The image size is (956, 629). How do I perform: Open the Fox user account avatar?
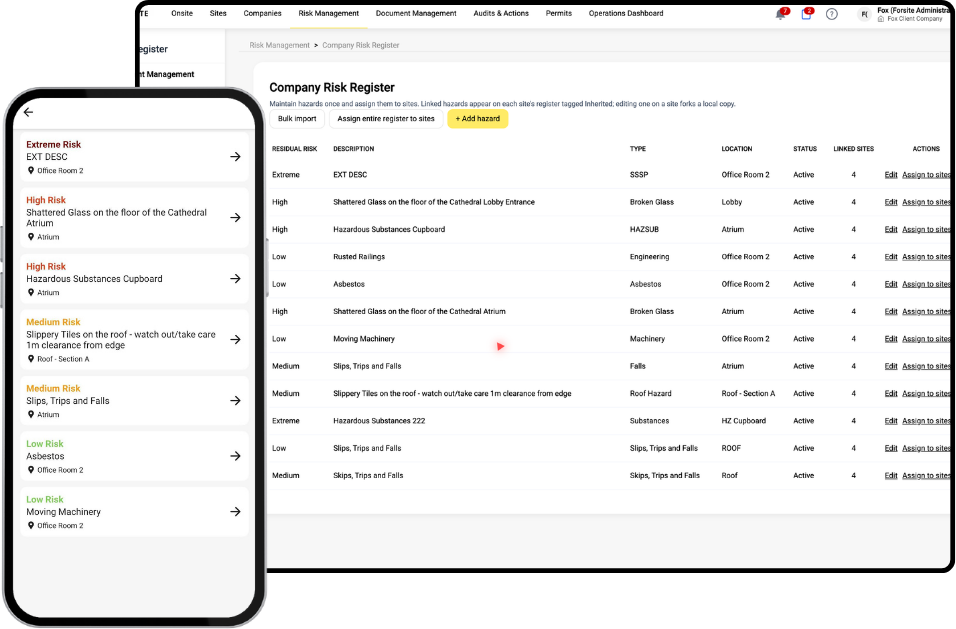click(x=865, y=15)
